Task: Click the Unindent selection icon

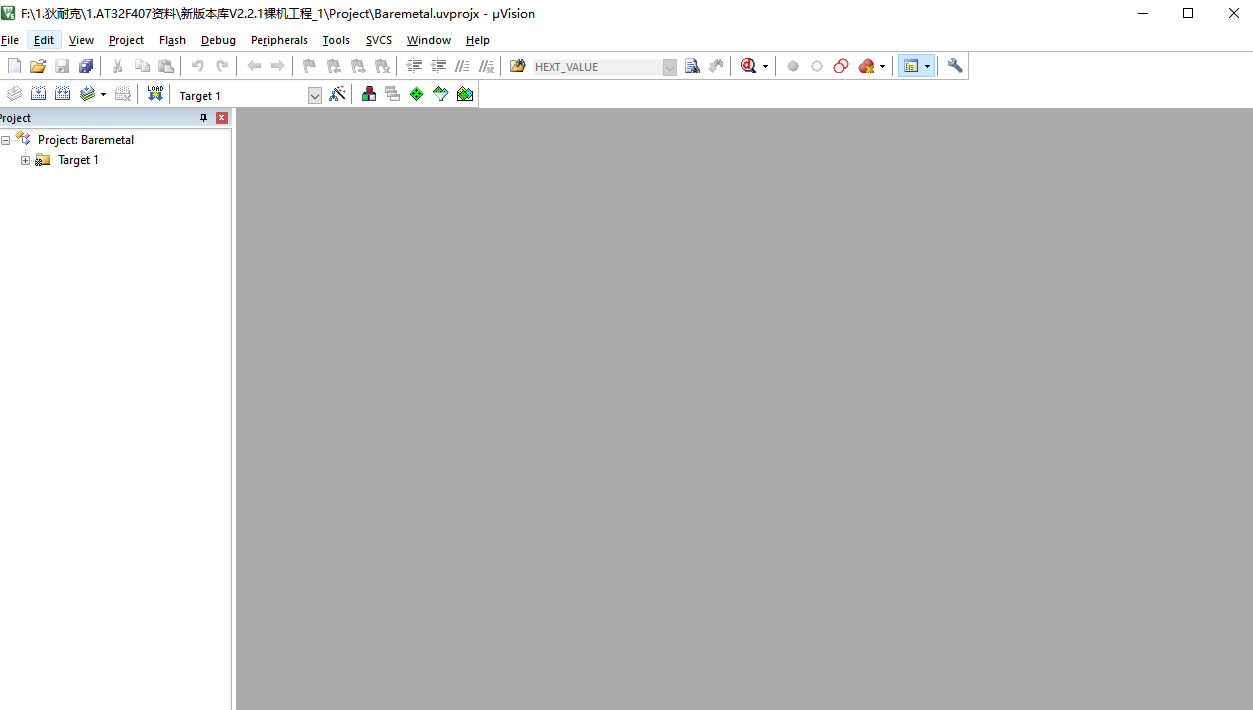Action: [438, 66]
